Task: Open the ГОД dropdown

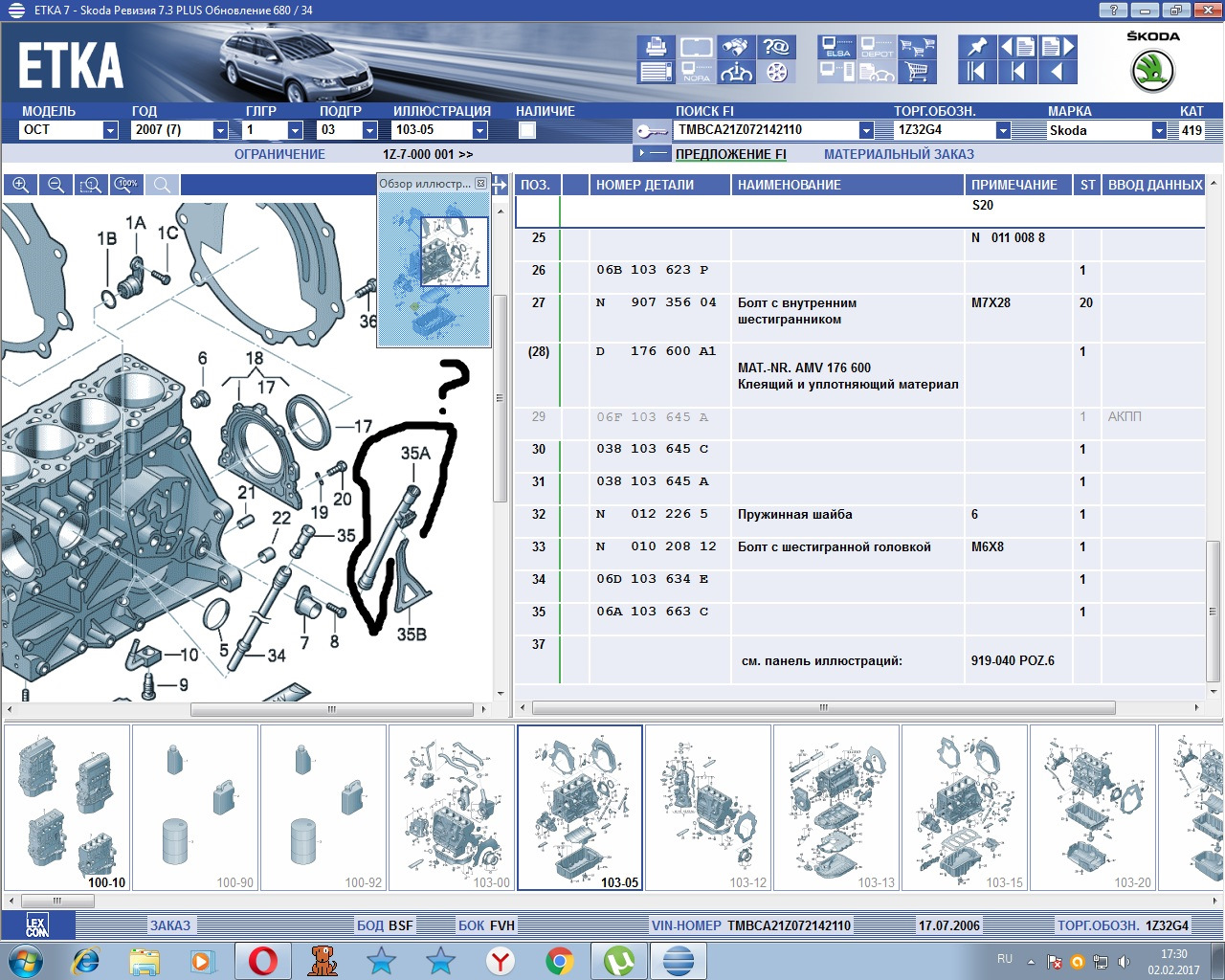Action: click(x=220, y=130)
